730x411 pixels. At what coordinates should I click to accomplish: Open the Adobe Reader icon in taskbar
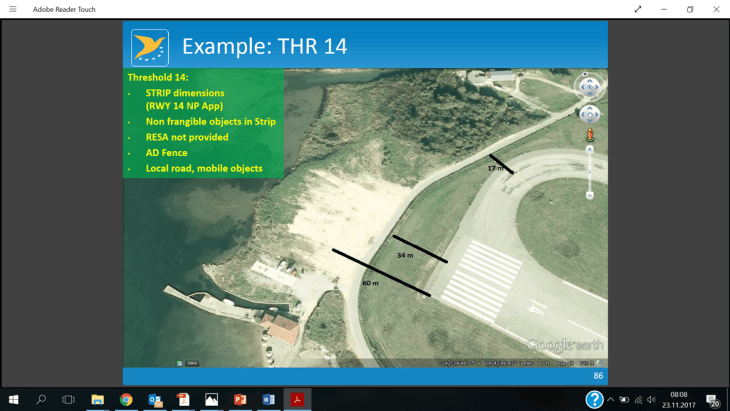[297, 400]
